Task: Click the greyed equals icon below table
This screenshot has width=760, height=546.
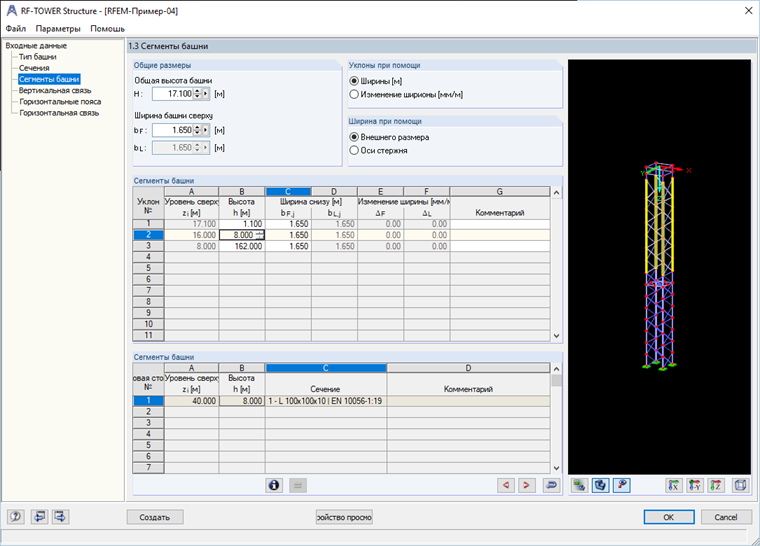Action: coord(298,485)
